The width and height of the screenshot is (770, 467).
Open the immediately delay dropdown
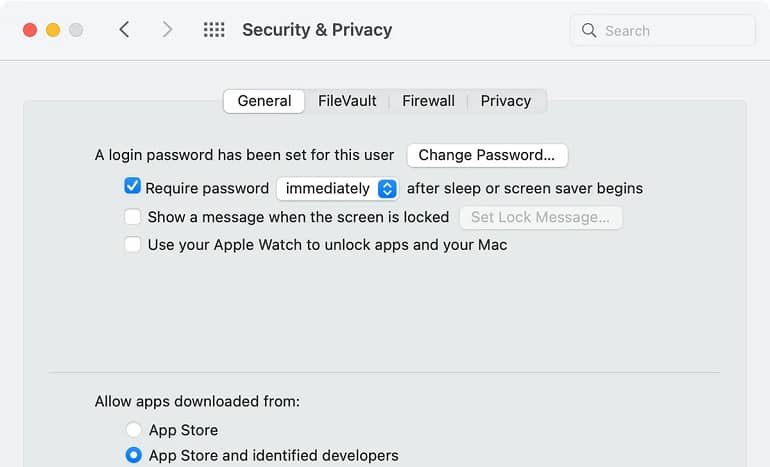click(337, 189)
